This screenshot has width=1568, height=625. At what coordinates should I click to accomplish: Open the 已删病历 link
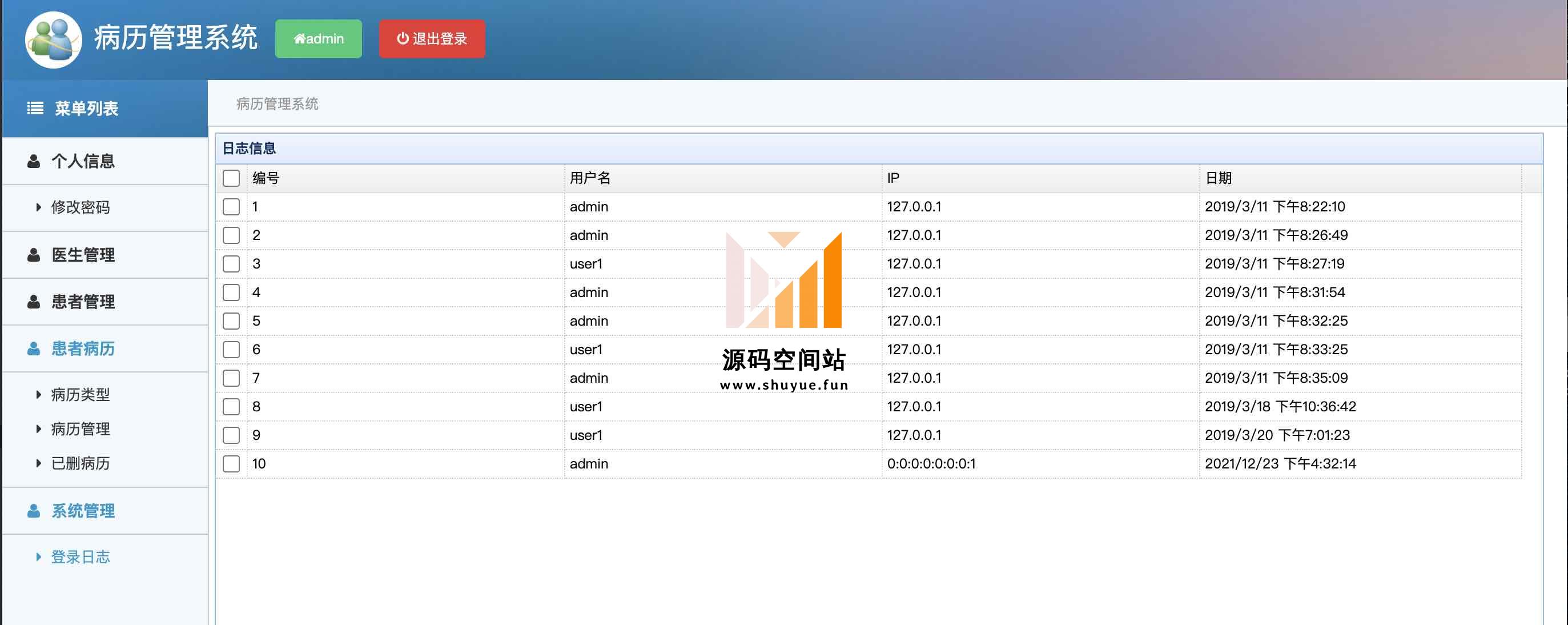(x=81, y=464)
